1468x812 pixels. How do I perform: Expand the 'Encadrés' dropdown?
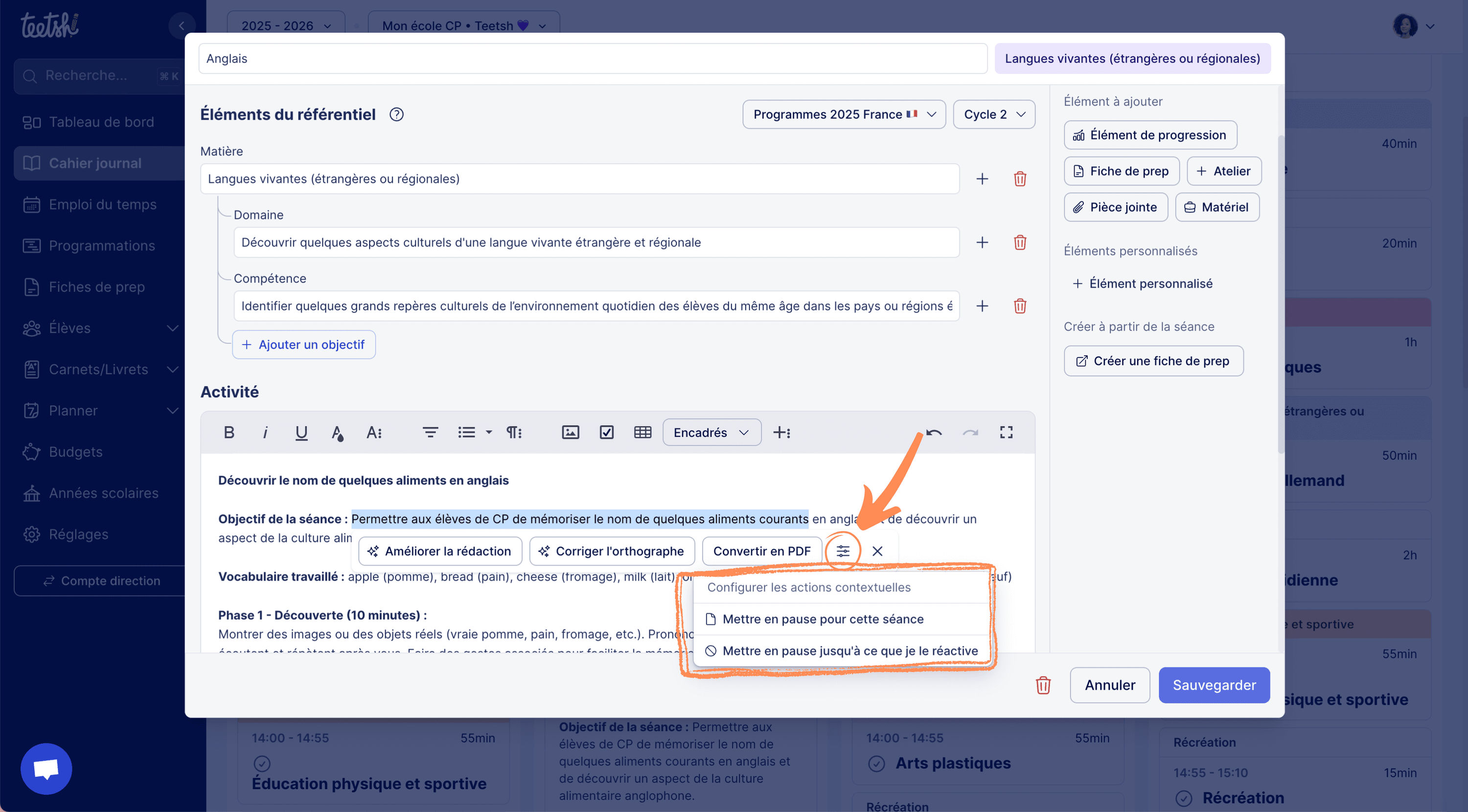point(711,432)
